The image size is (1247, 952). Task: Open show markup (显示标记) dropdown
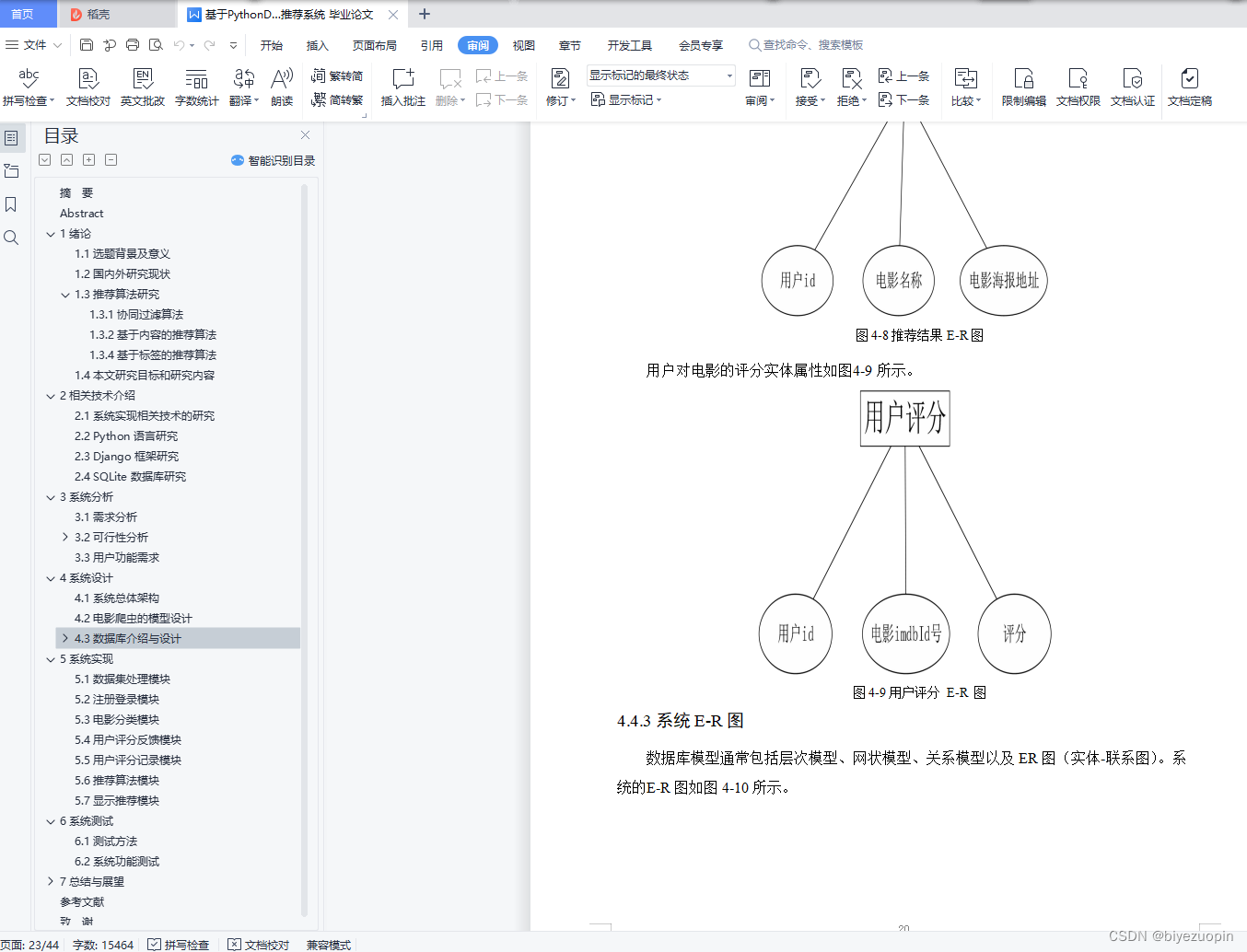click(x=626, y=99)
